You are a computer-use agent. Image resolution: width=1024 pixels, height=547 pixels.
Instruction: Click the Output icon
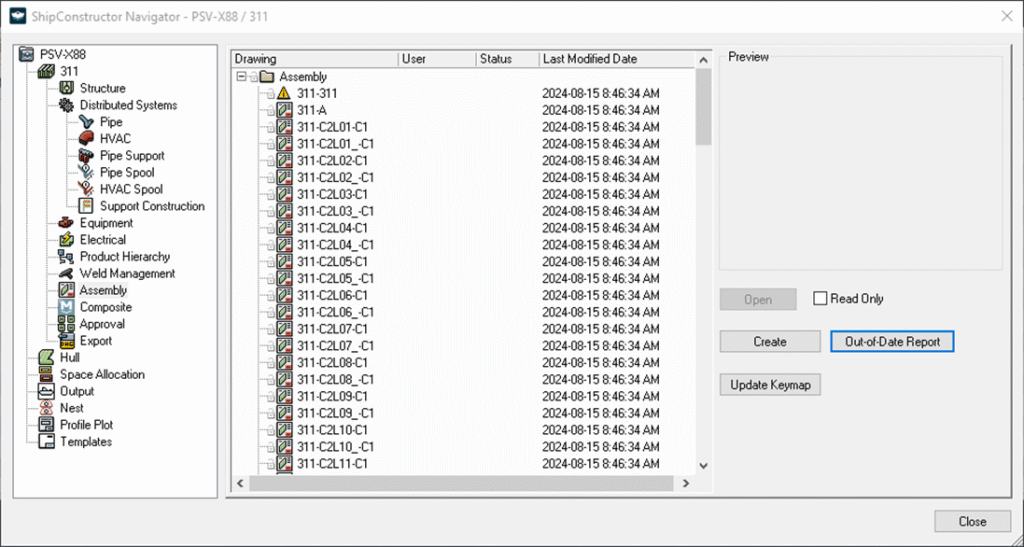tap(46, 391)
